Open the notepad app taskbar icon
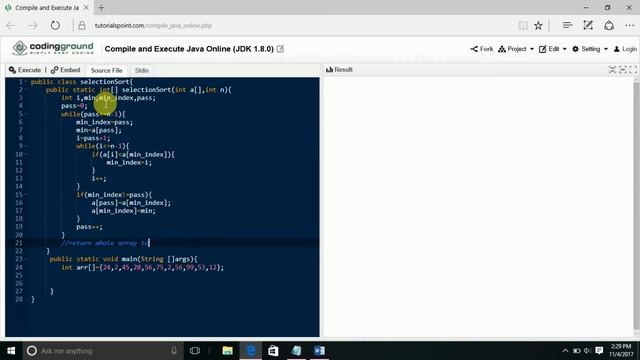The height and width of the screenshot is (360, 640). pos(296,351)
